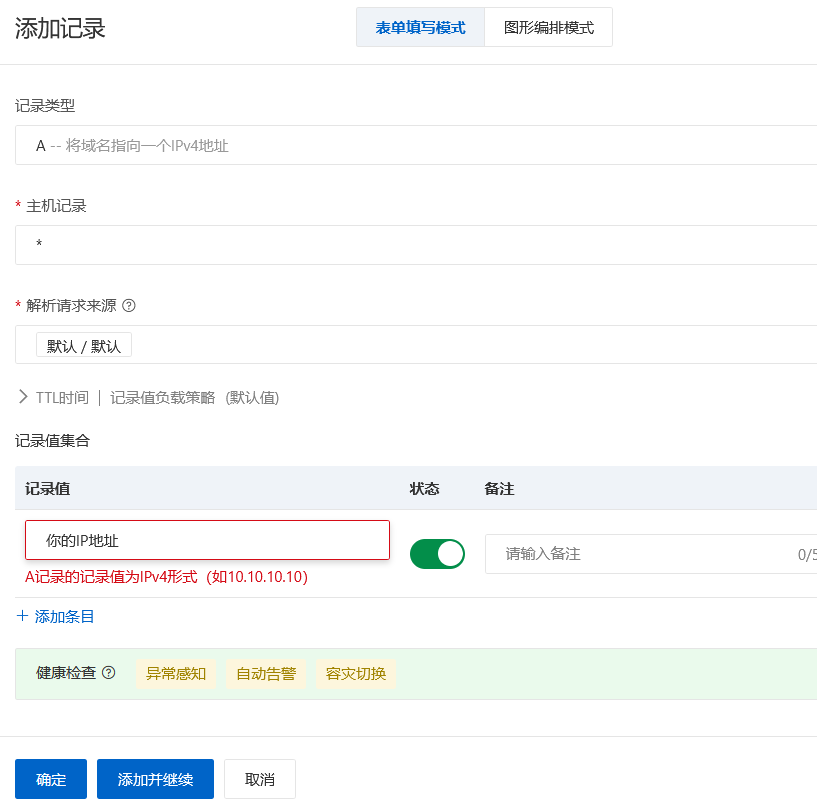Click the help icon beside 解析请求来源
This screenshot has height=812, width=817.
coord(129,303)
